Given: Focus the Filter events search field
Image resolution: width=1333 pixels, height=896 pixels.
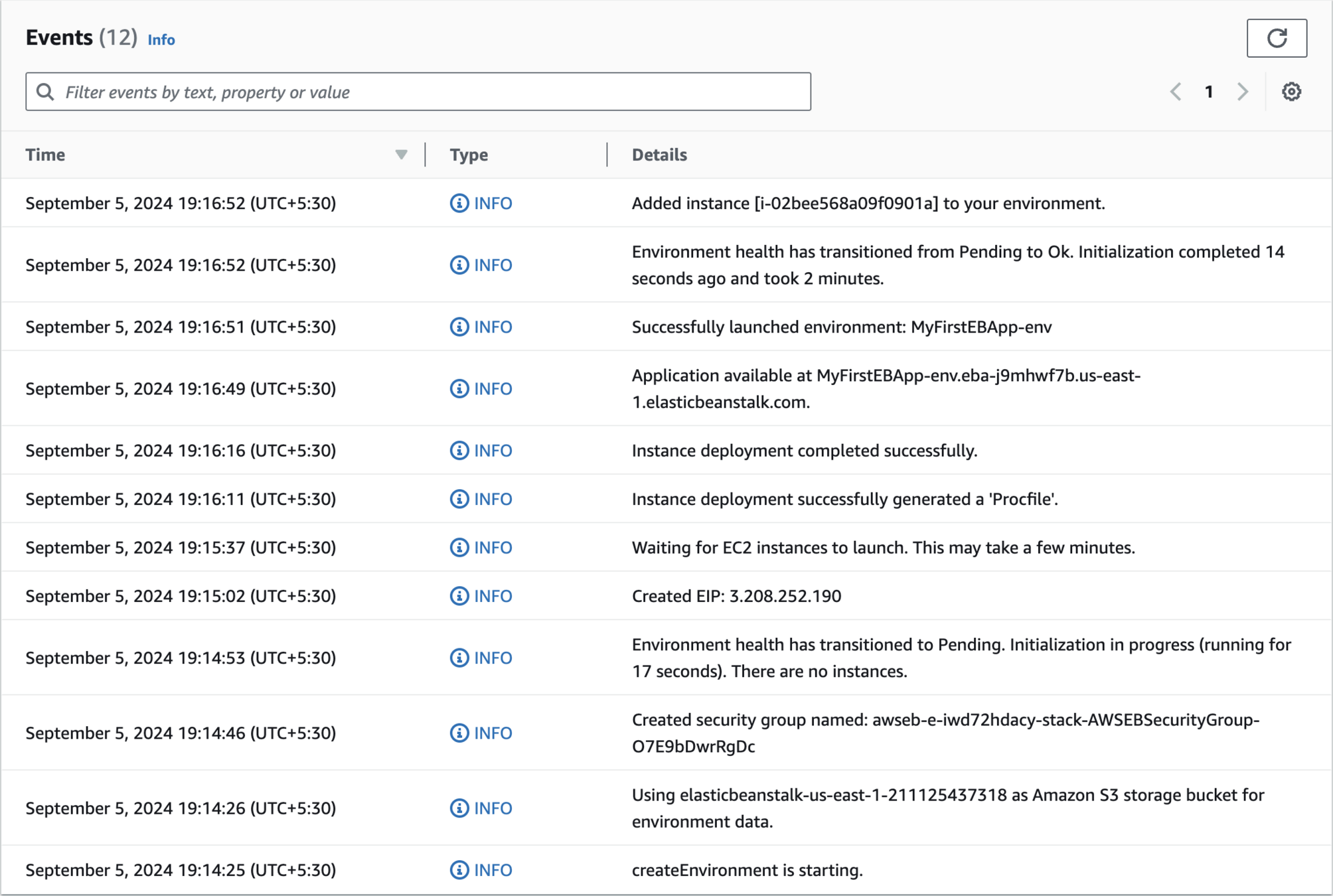Looking at the screenshot, I should [431, 92].
